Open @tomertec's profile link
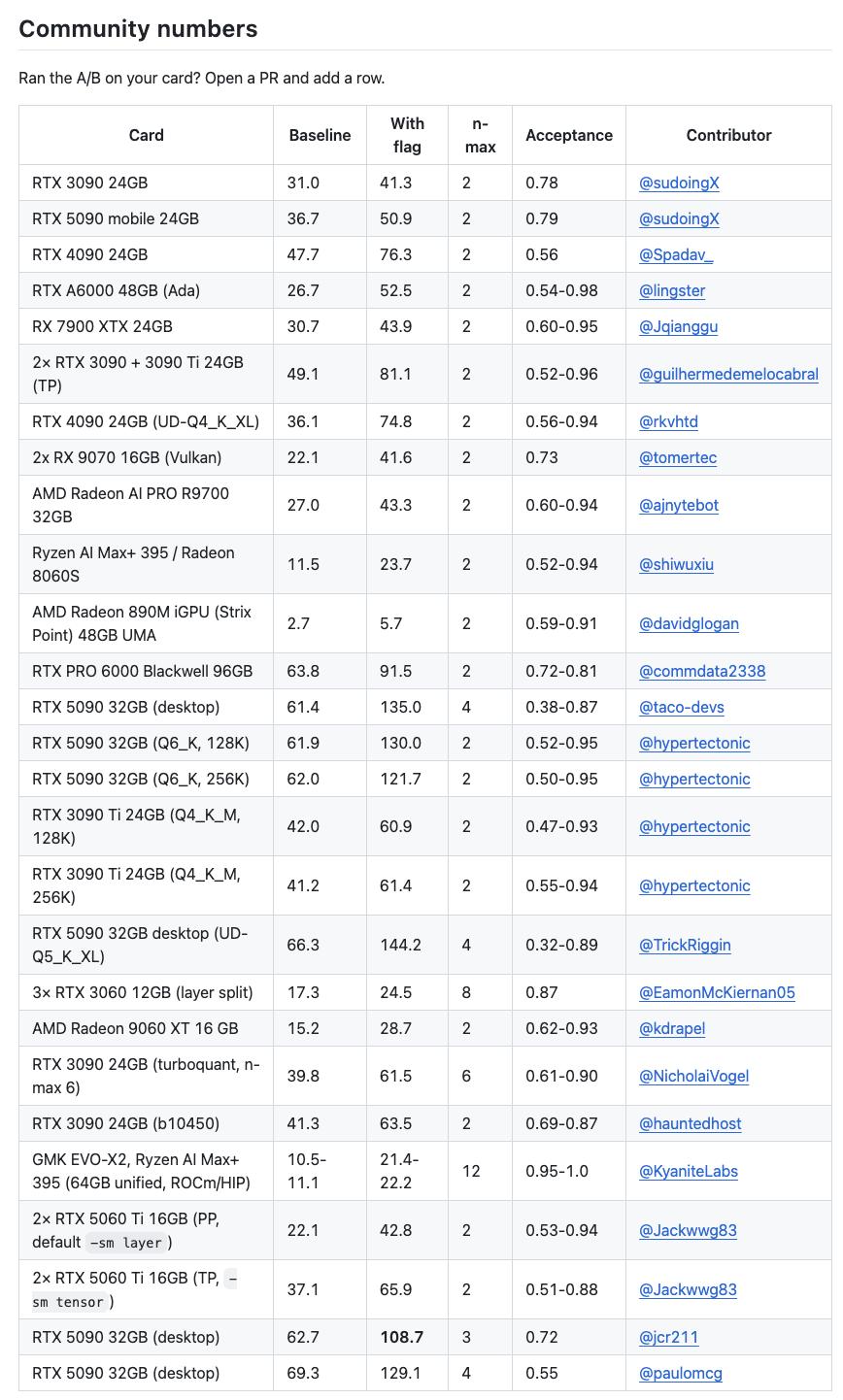Image resolution: width=843 pixels, height=1400 pixels. [x=678, y=457]
